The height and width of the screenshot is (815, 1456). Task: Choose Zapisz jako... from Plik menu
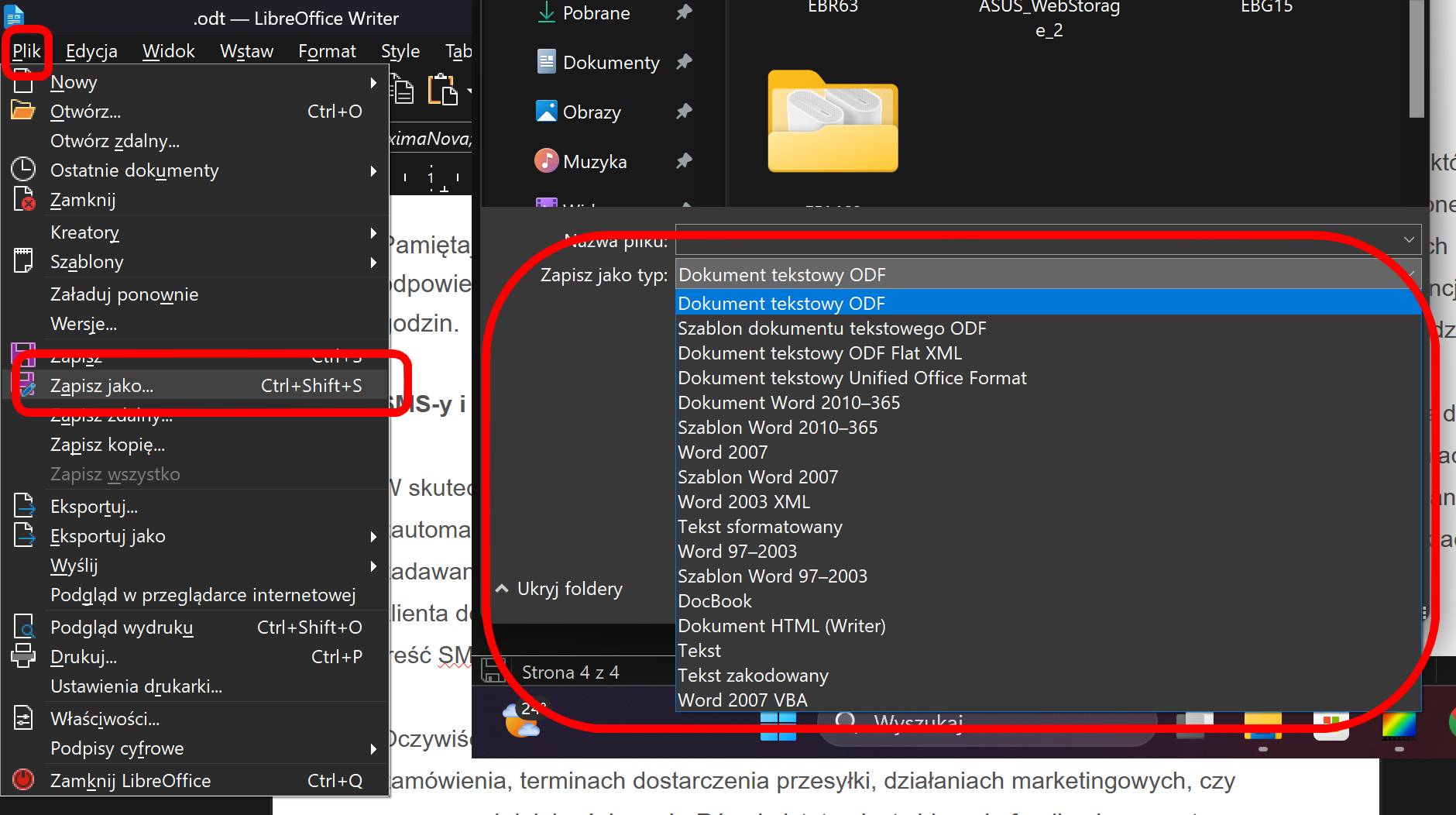(195, 385)
